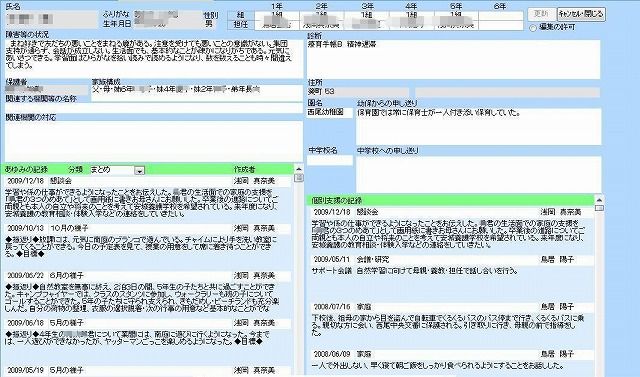Select the 2009/10/13 10月の様子 record header
This screenshot has width=640, height=377.
(x=149, y=228)
